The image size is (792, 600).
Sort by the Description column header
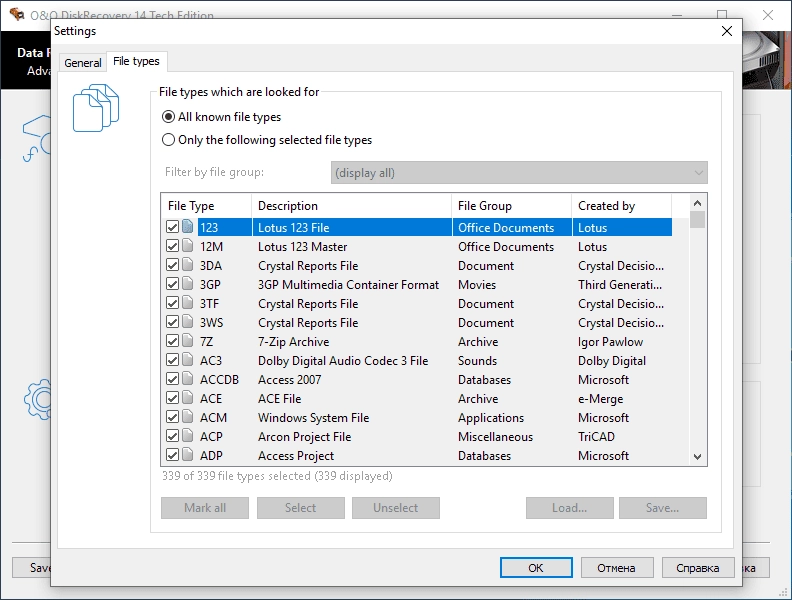point(351,206)
